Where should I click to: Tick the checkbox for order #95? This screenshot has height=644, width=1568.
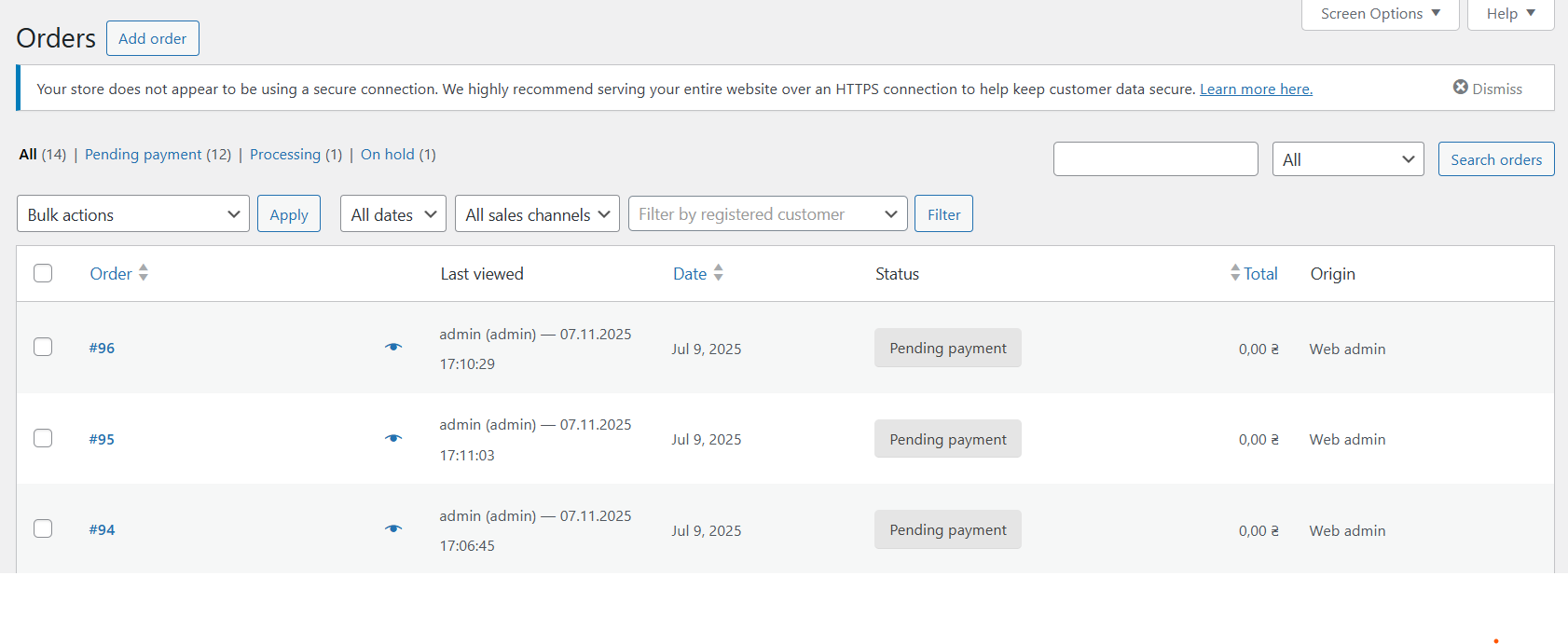(43, 438)
